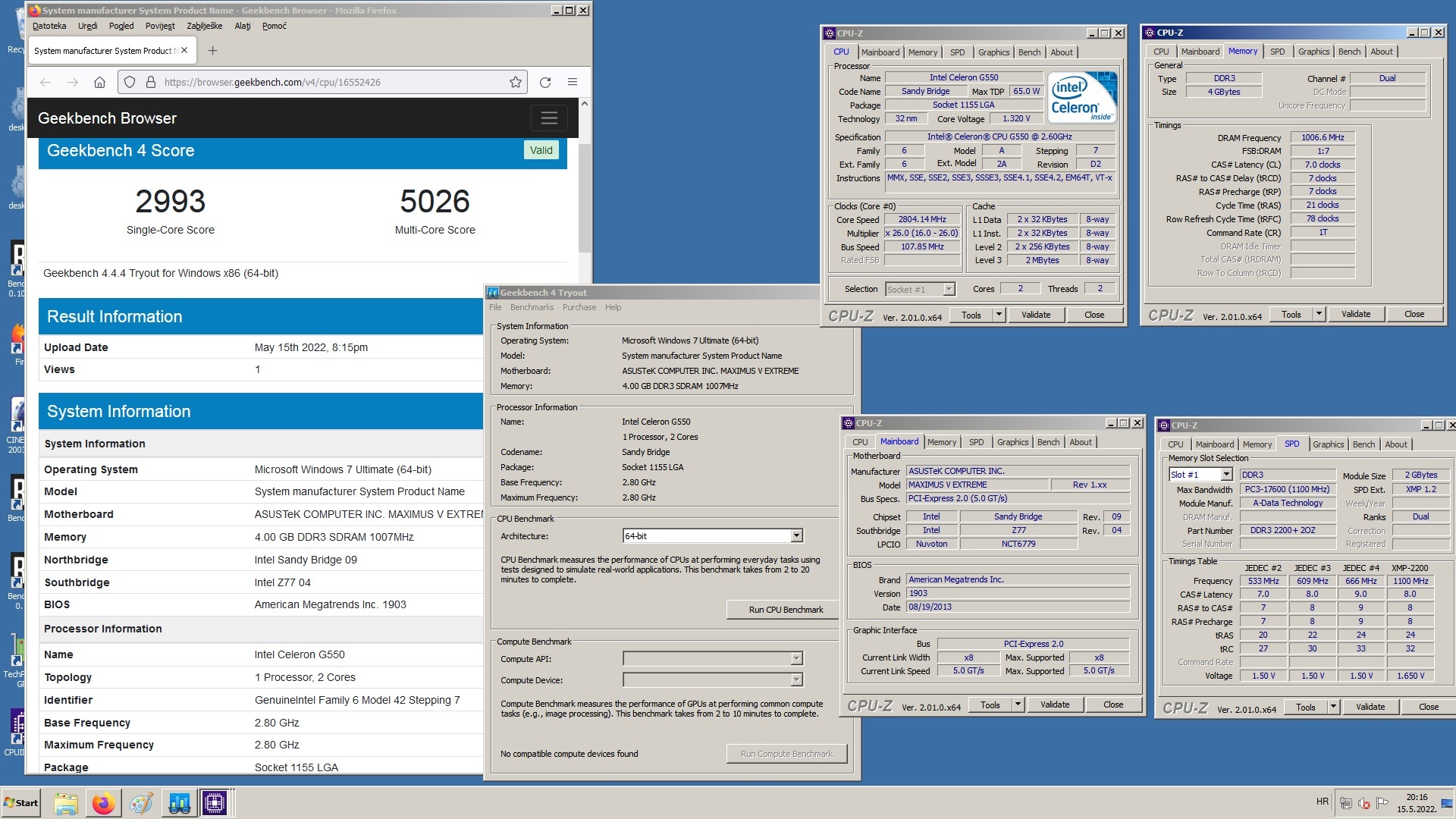Open Geekbench 4 Benchmarks menu
Screen dimensions: 1456x819
(x=532, y=307)
